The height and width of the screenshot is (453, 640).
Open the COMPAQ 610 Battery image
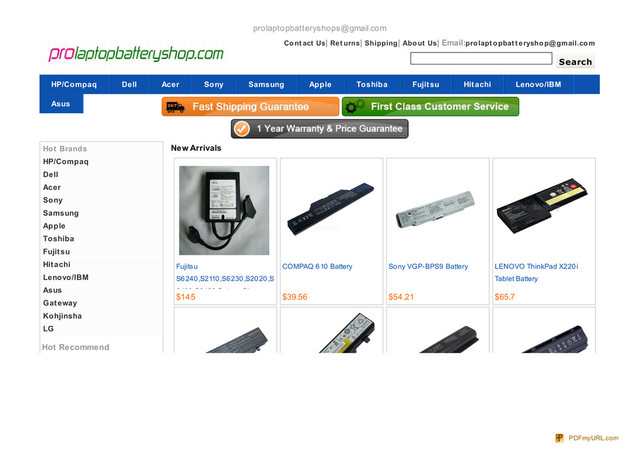[x=331, y=209]
